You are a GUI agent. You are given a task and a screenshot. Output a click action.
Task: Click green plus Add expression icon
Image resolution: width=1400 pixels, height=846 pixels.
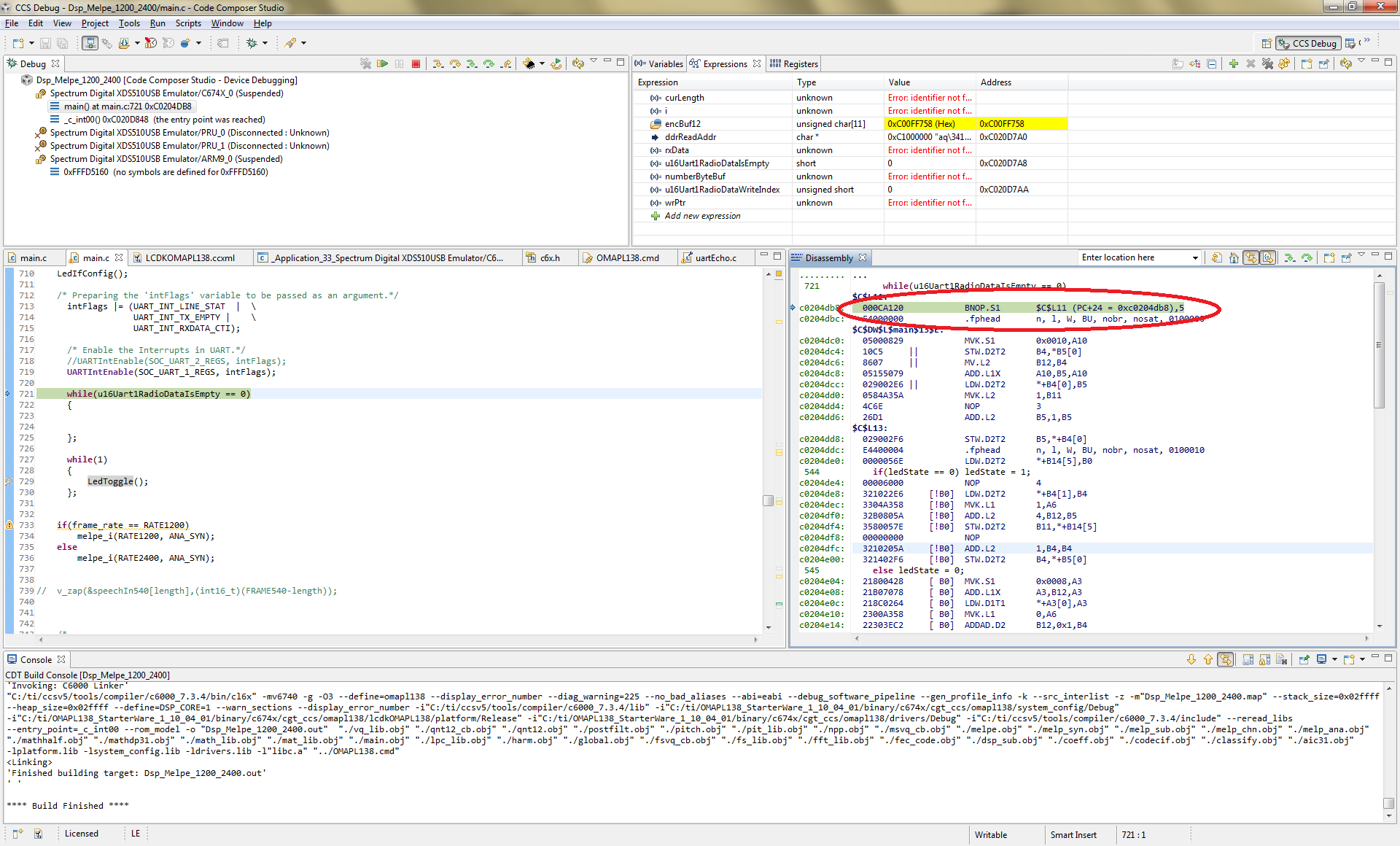pyautogui.click(x=1233, y=64)
